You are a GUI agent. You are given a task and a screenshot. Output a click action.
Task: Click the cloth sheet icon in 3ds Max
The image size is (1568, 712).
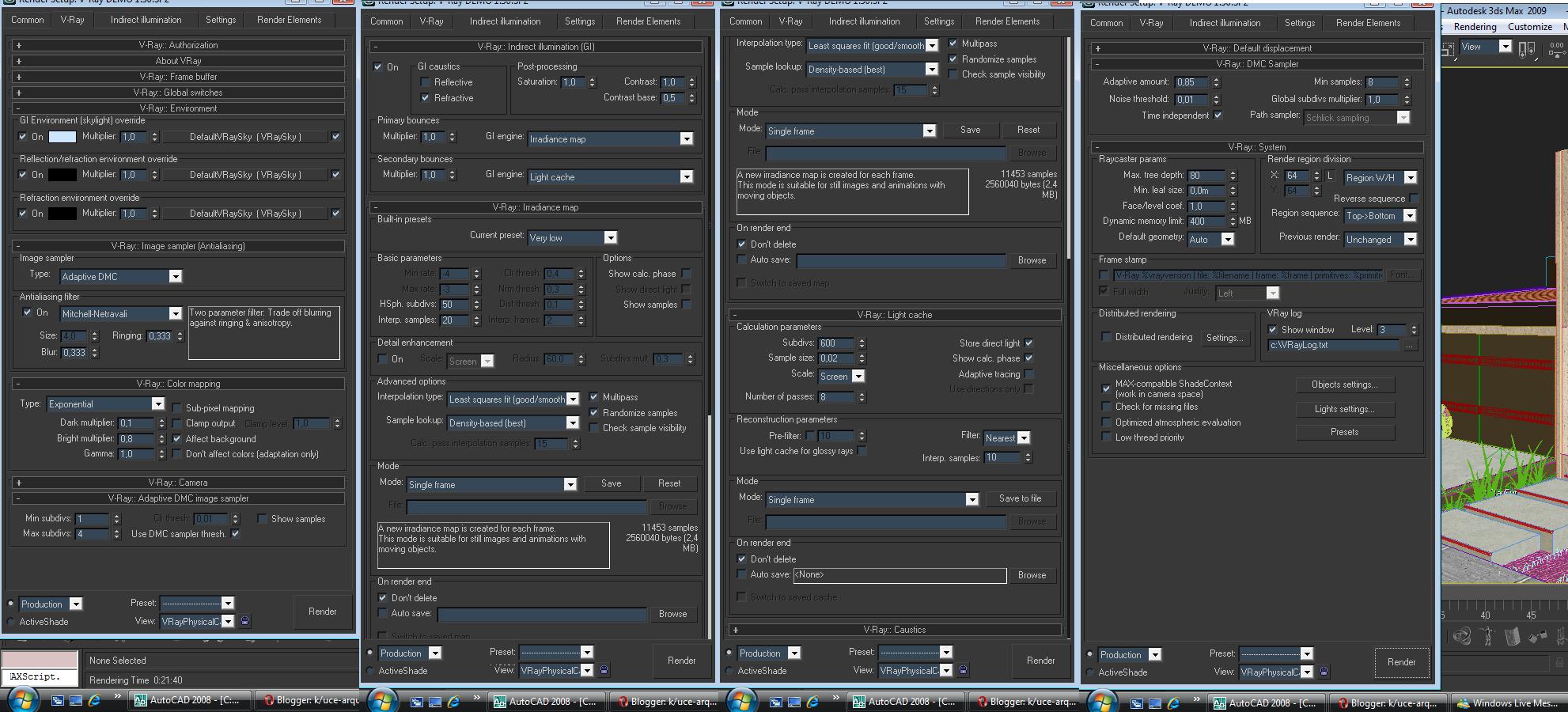click(1512, 637)
